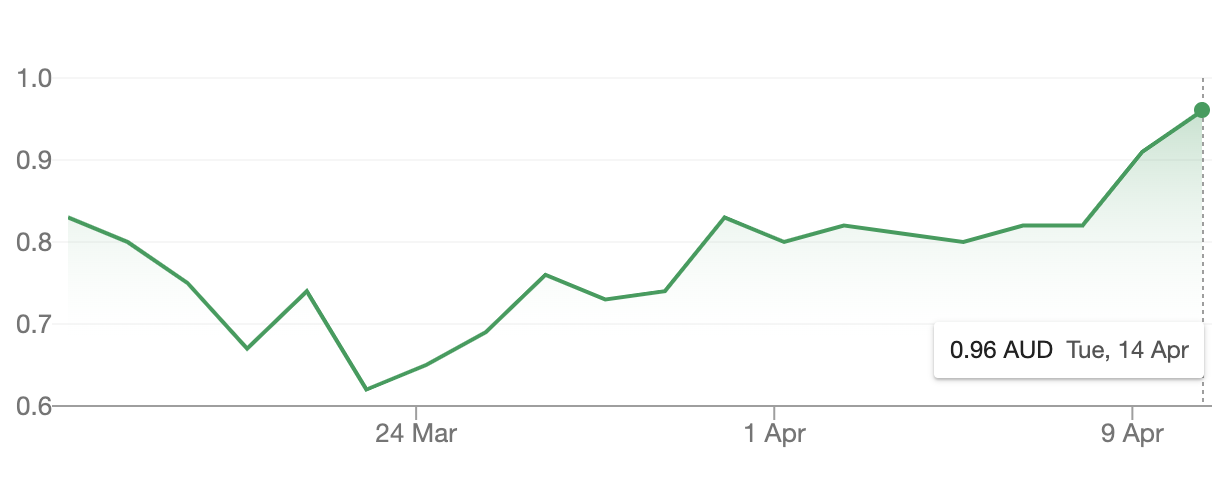Click the 0.76 peak after 24 Mar
This screenshot has height=478, width=1228.
point(545,274)
